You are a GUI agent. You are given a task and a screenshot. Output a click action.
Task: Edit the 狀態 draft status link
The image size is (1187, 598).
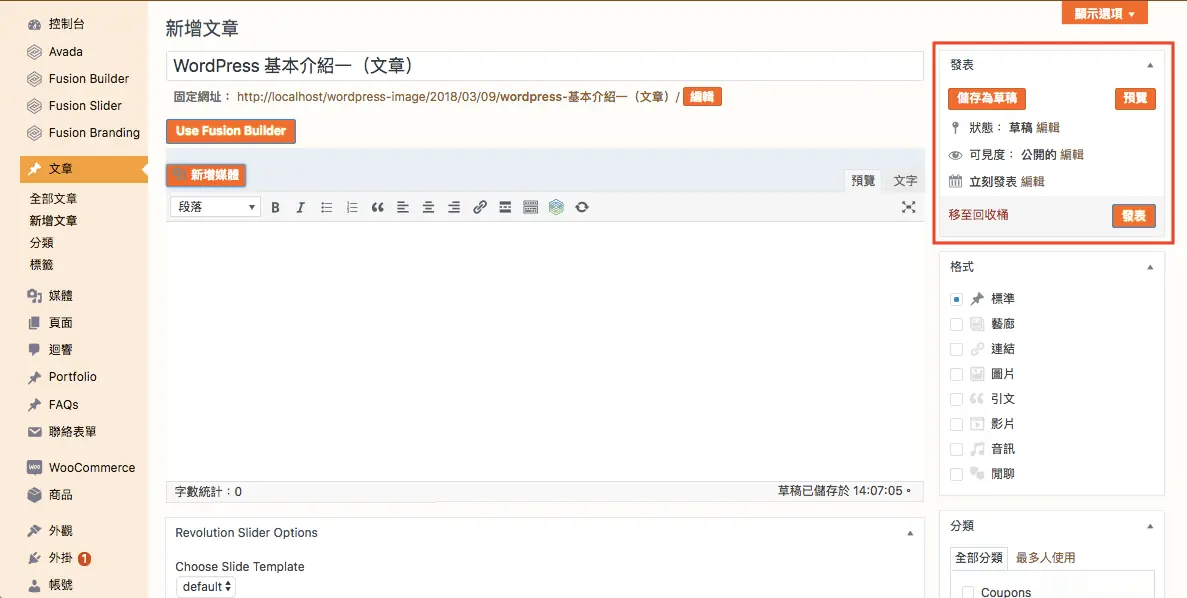pos(1048,128)
